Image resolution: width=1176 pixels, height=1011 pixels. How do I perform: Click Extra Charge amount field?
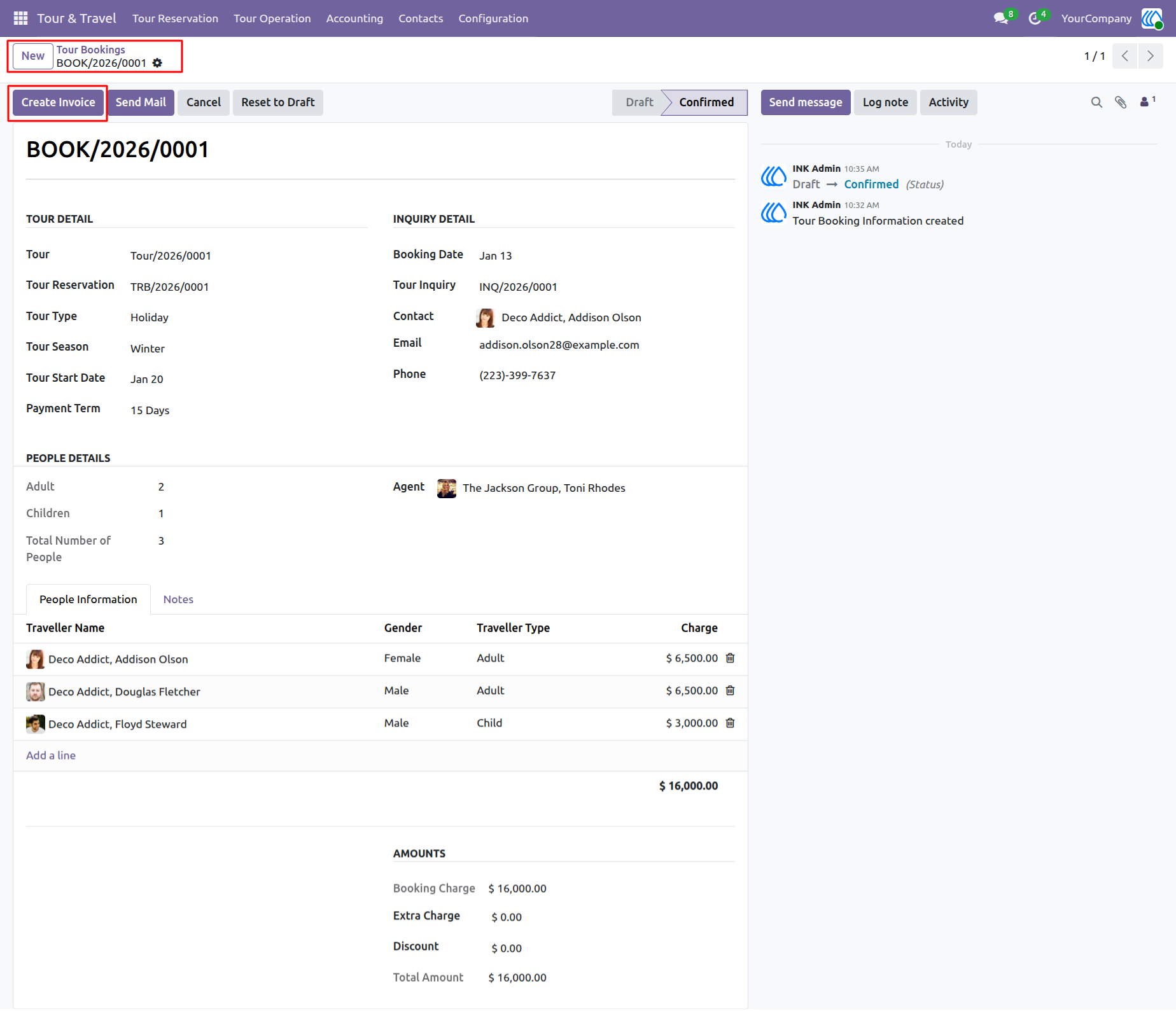pos(507,917)
